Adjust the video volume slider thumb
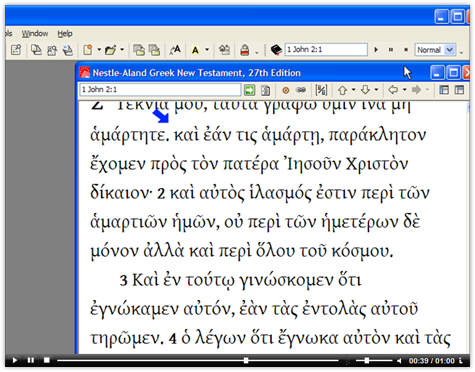 coord(367,360)
